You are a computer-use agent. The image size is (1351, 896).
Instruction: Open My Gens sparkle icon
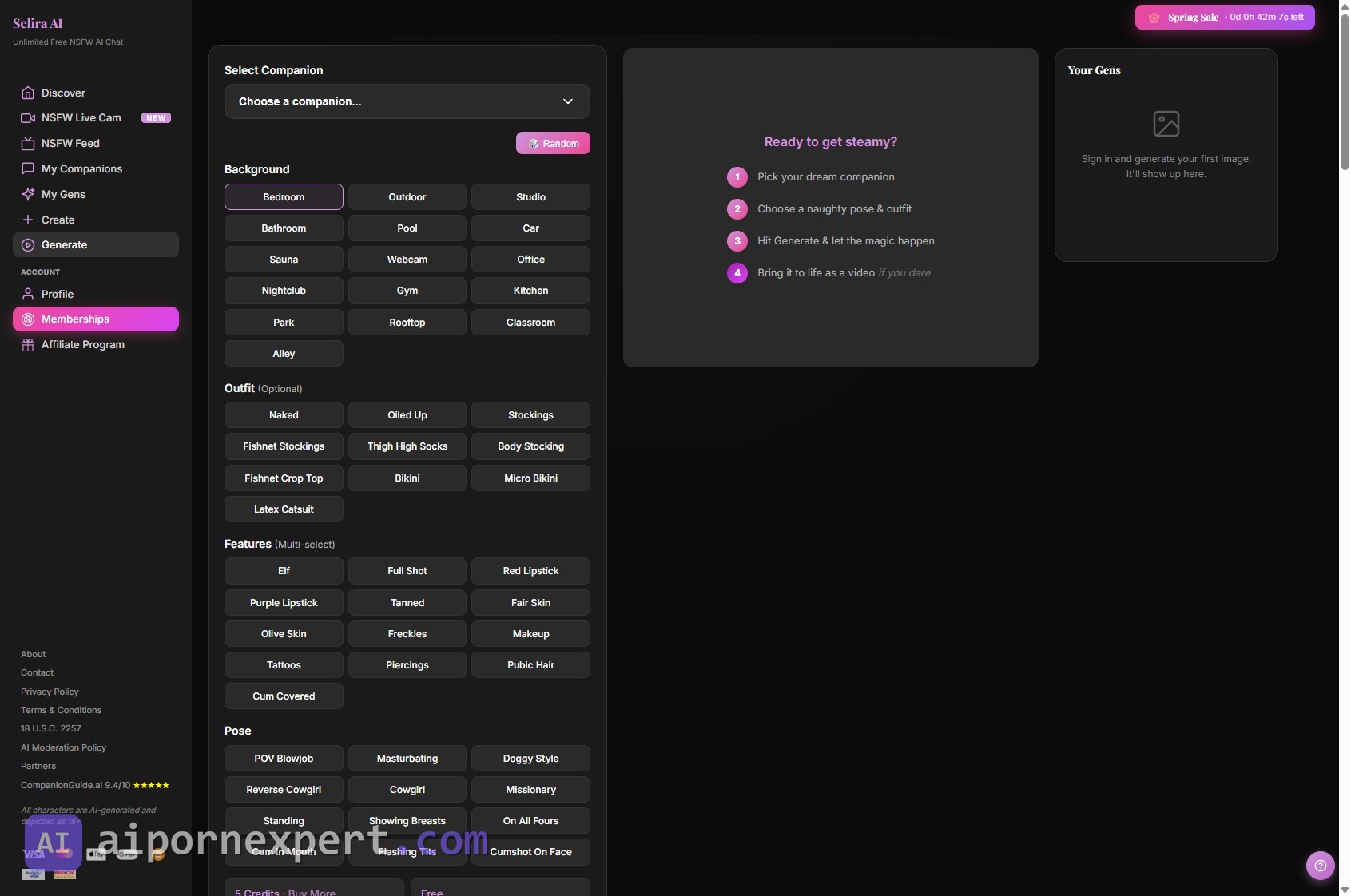28,194
